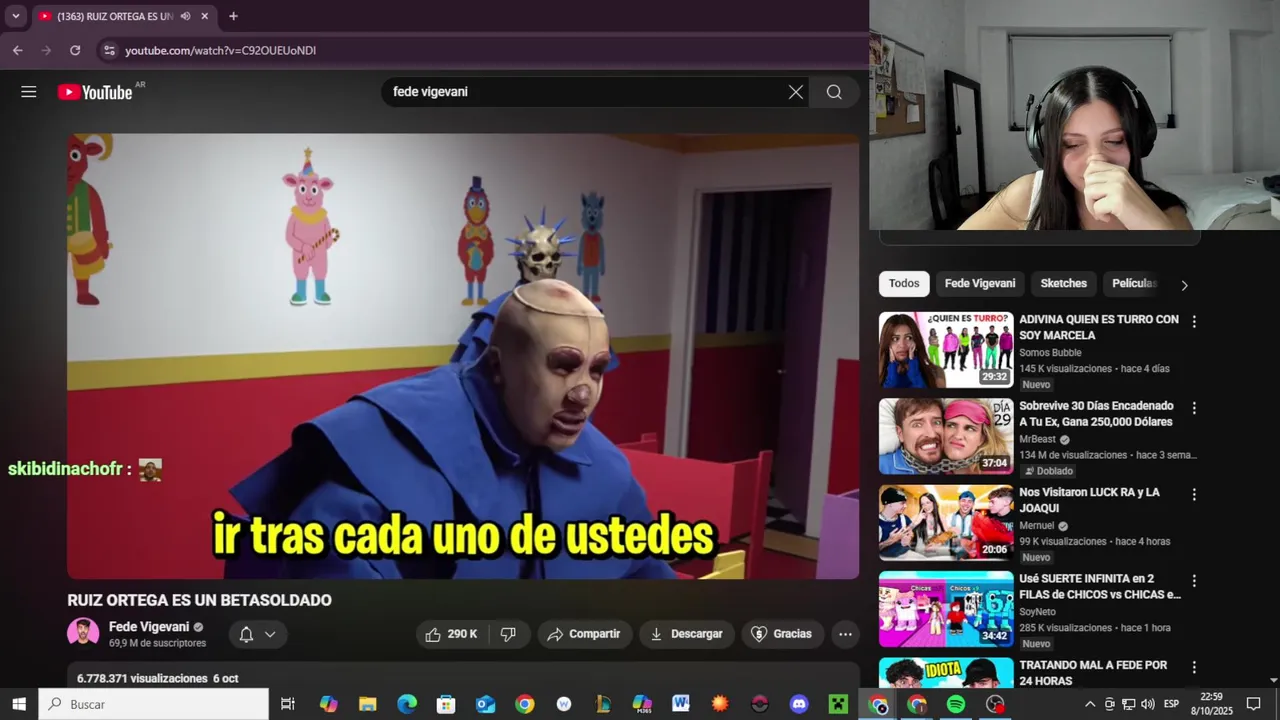Click the Buscar taskbar search box
The height and width of the screenshot is (720, 1280).
[154, 704]
